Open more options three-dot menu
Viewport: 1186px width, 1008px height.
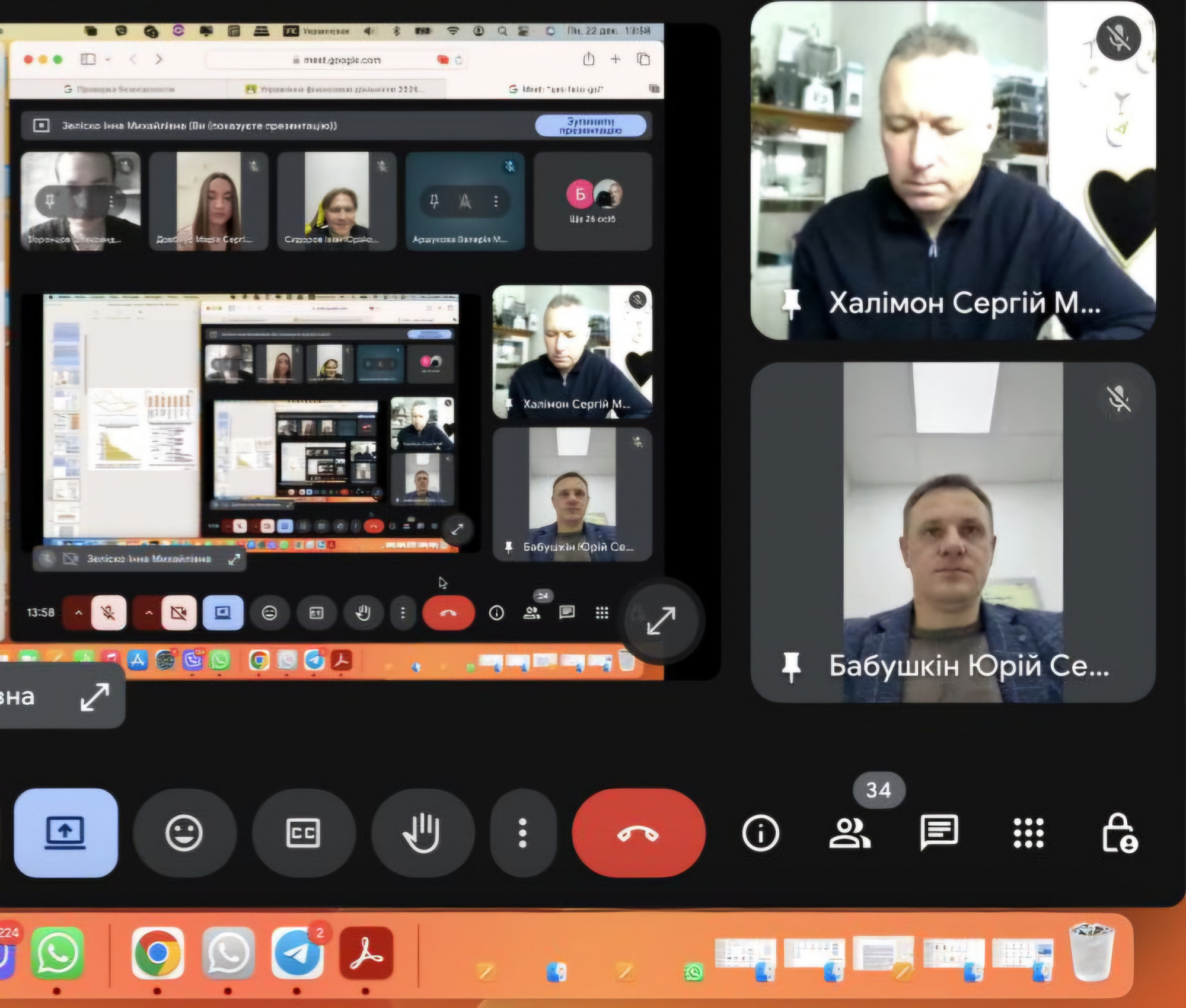pos(522,833)
